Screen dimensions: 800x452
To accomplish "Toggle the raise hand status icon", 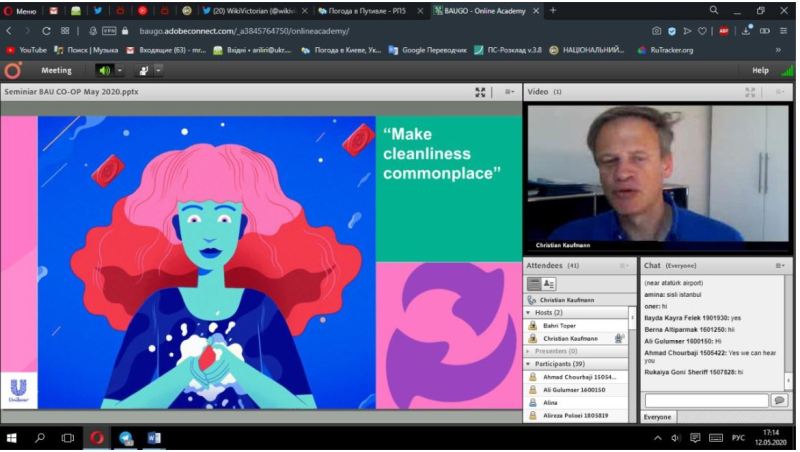I will [x=143, y=71].
